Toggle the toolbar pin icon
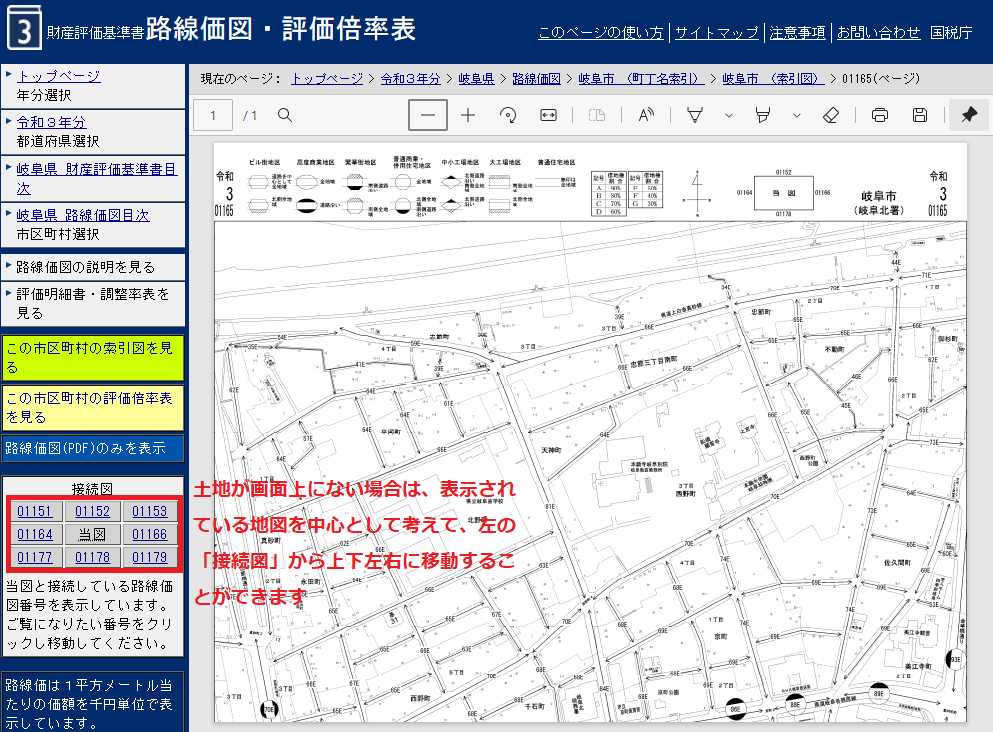The height and width of the screenshot is (732, 993). 969,115
